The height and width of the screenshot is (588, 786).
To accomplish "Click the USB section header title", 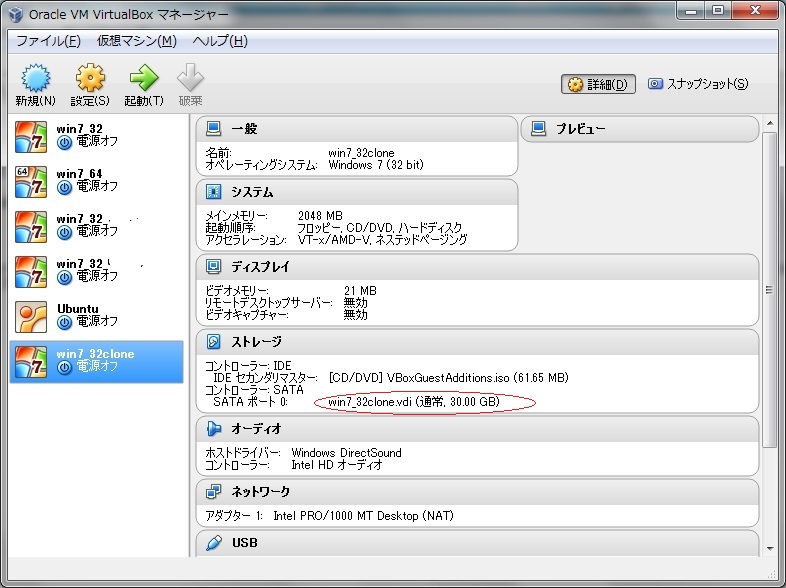I will pos(245,542).
